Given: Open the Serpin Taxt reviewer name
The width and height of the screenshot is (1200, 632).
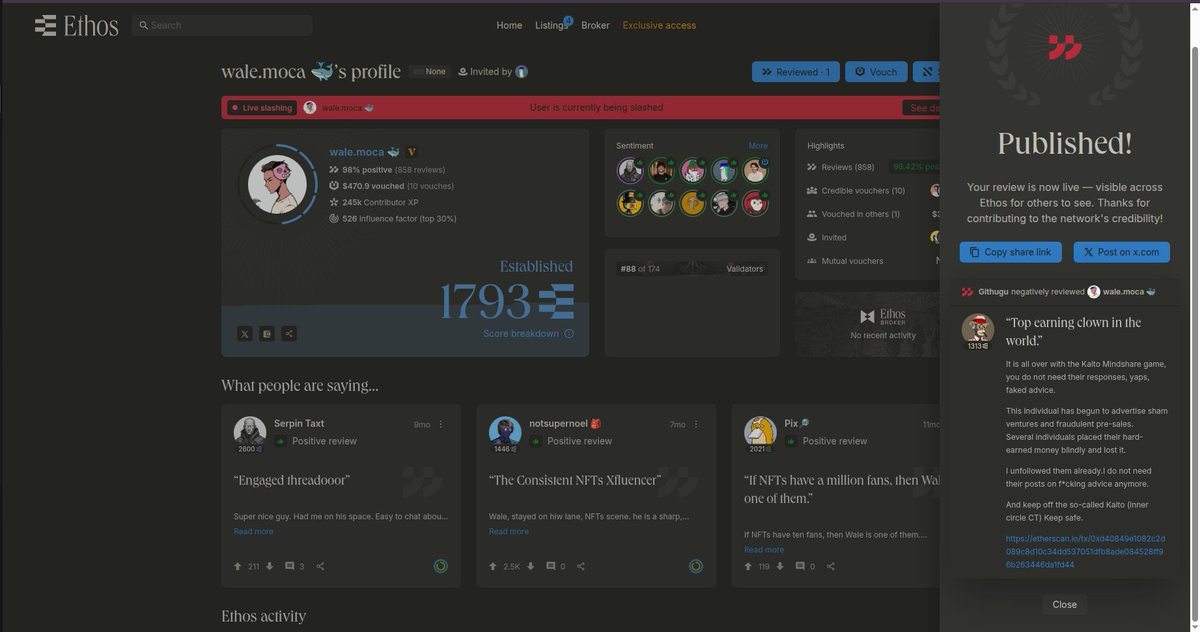Looking at the screenshot, I should click(x=299, y=423).
